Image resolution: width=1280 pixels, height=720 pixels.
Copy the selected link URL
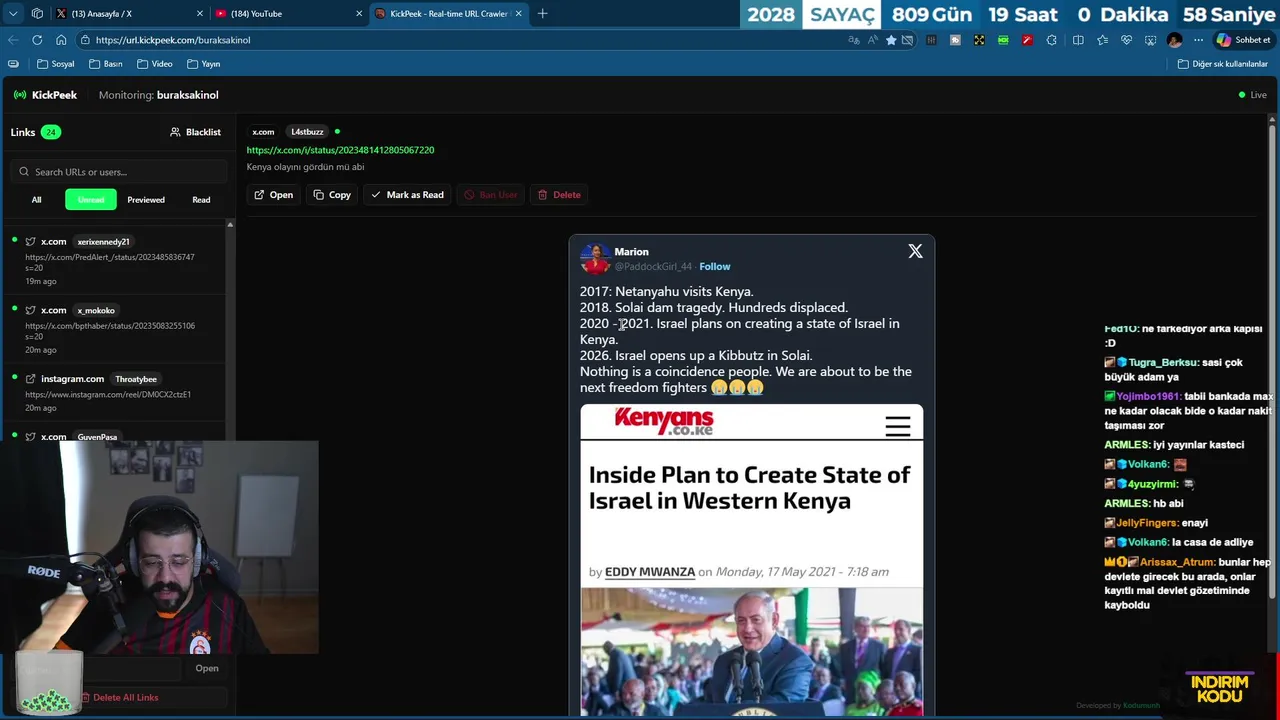coord(332,195)
